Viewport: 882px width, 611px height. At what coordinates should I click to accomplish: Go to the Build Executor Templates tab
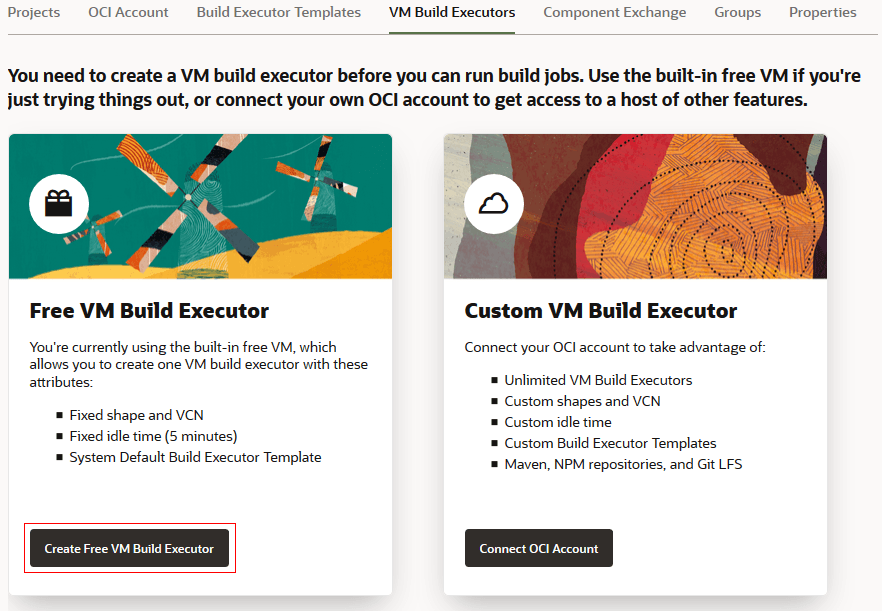coord(279,13)
